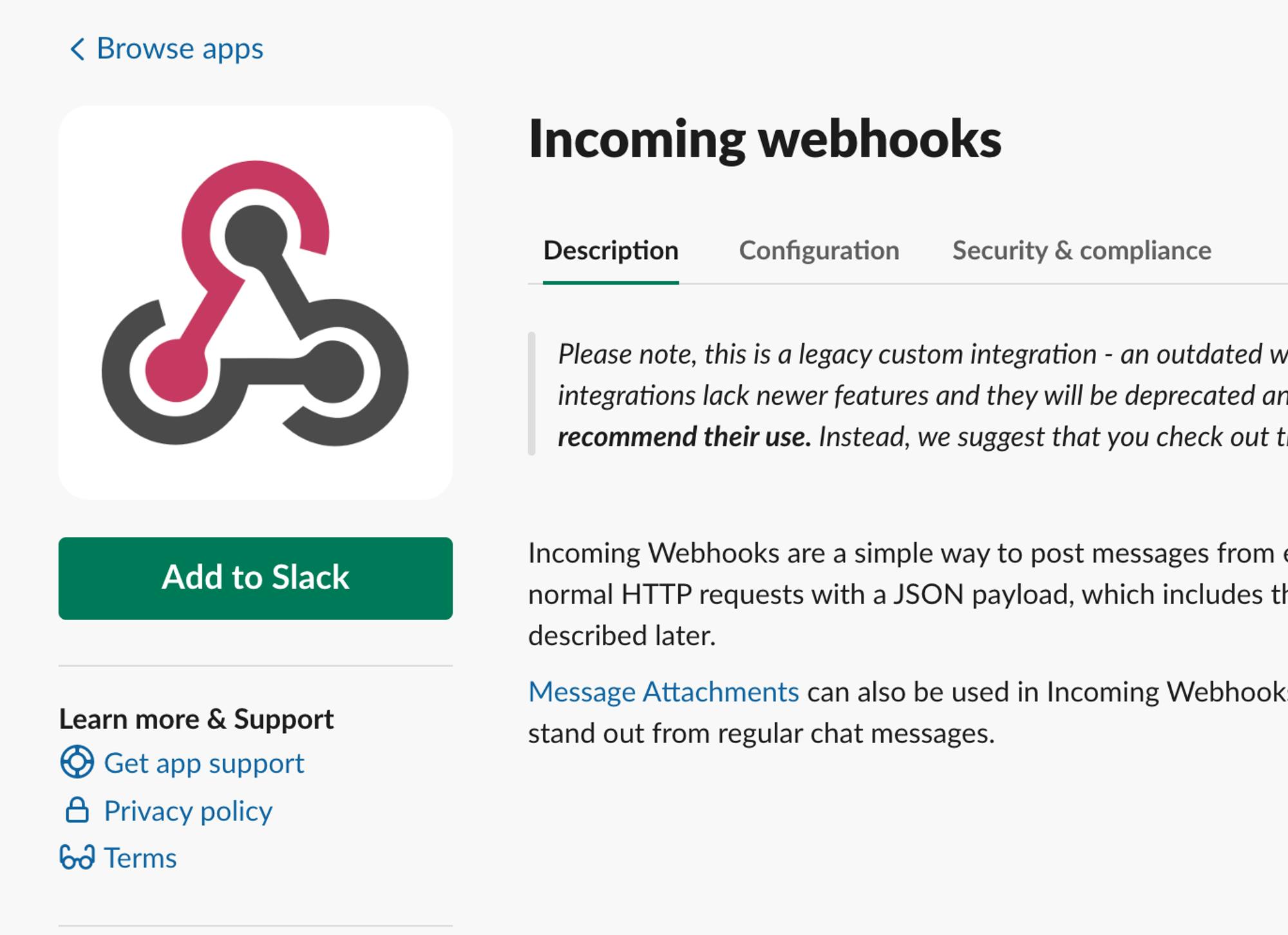Click the Incoming webhooks logo image
The image size is (1288, 935).
point(255,303)
